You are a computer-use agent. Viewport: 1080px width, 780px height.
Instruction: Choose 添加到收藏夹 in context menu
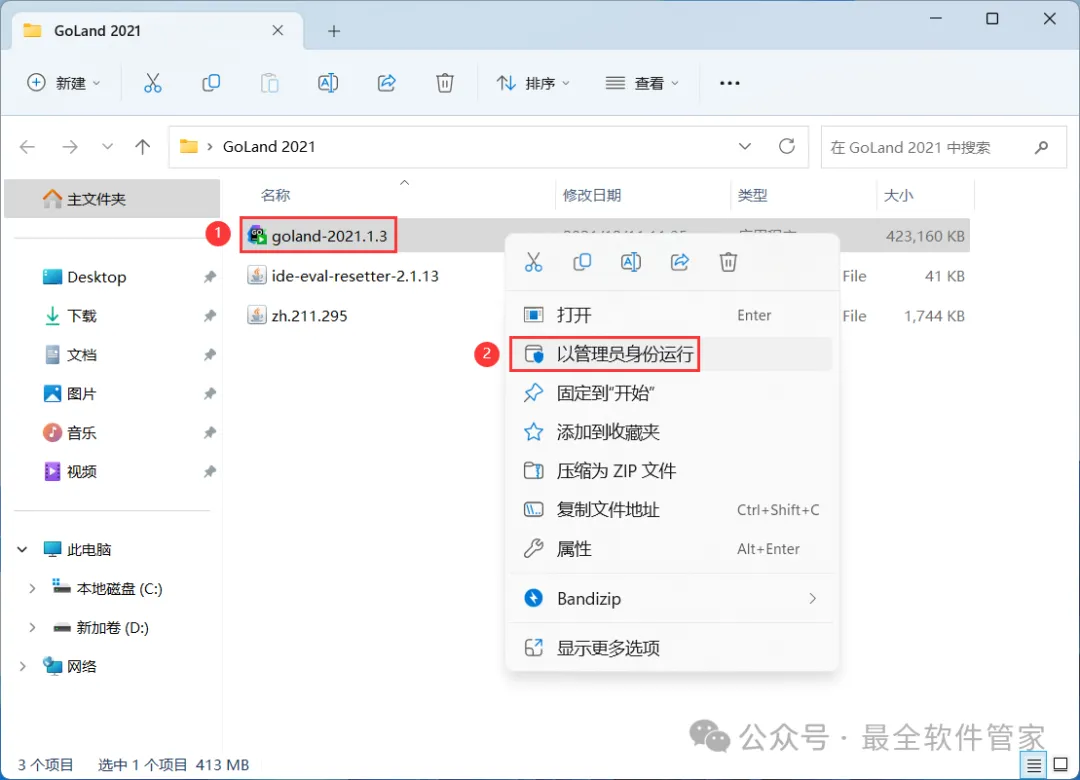(672, 432)
